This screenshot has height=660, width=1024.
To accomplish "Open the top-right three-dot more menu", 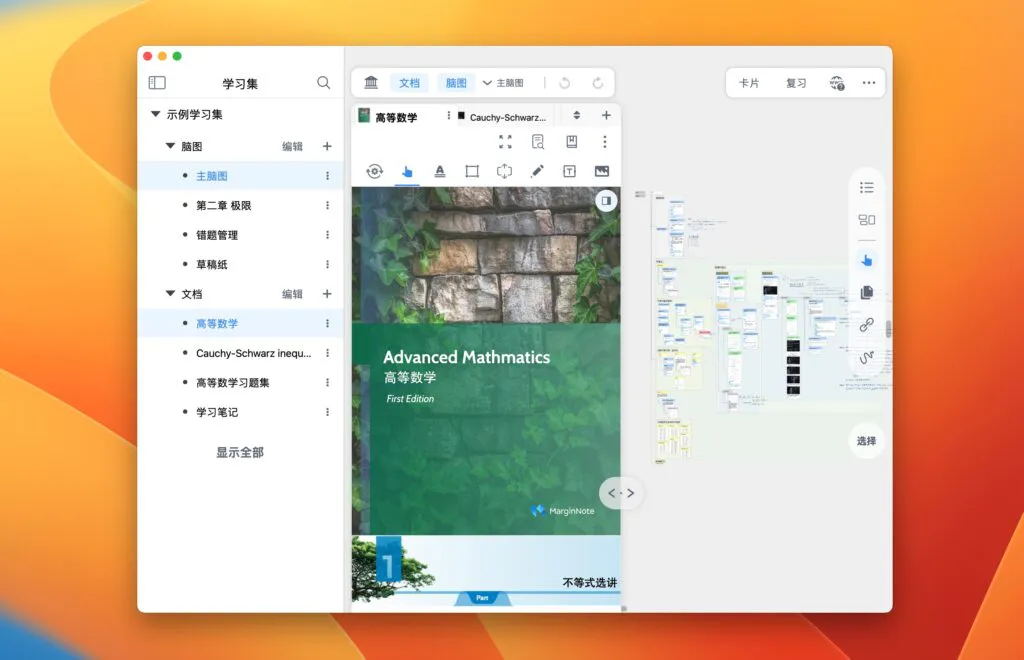I will coord(869,83).
